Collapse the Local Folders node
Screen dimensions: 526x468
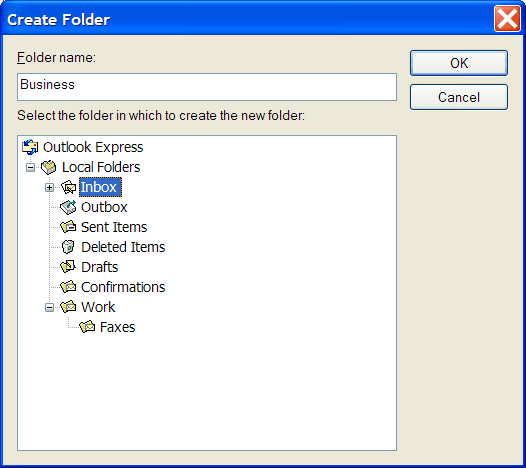click(x=31, y=167)
